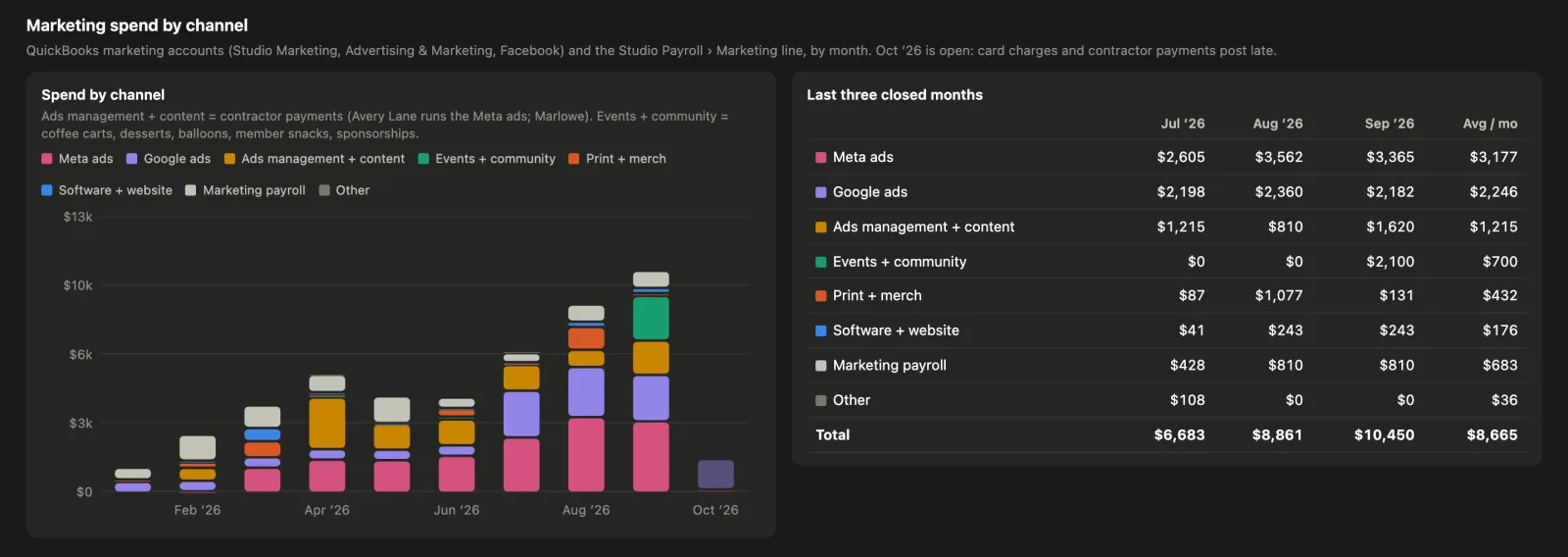This screenshot has height=557, width=1568.
Task: Select the Jul '26 purple Google ads segment
Action: pyautogui.click(x=521, y=414)
